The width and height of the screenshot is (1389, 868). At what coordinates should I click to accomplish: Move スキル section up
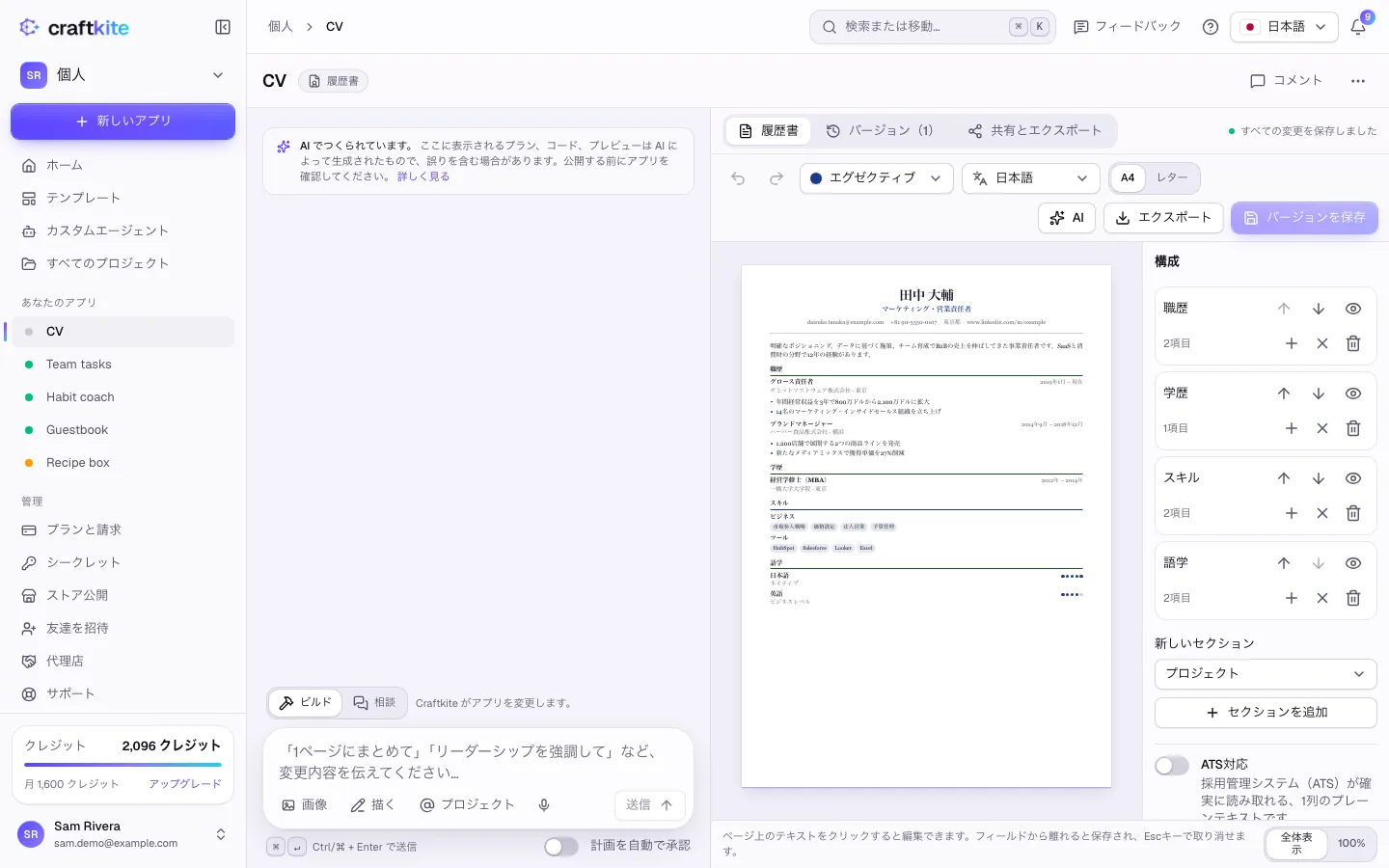(1284, 478)
